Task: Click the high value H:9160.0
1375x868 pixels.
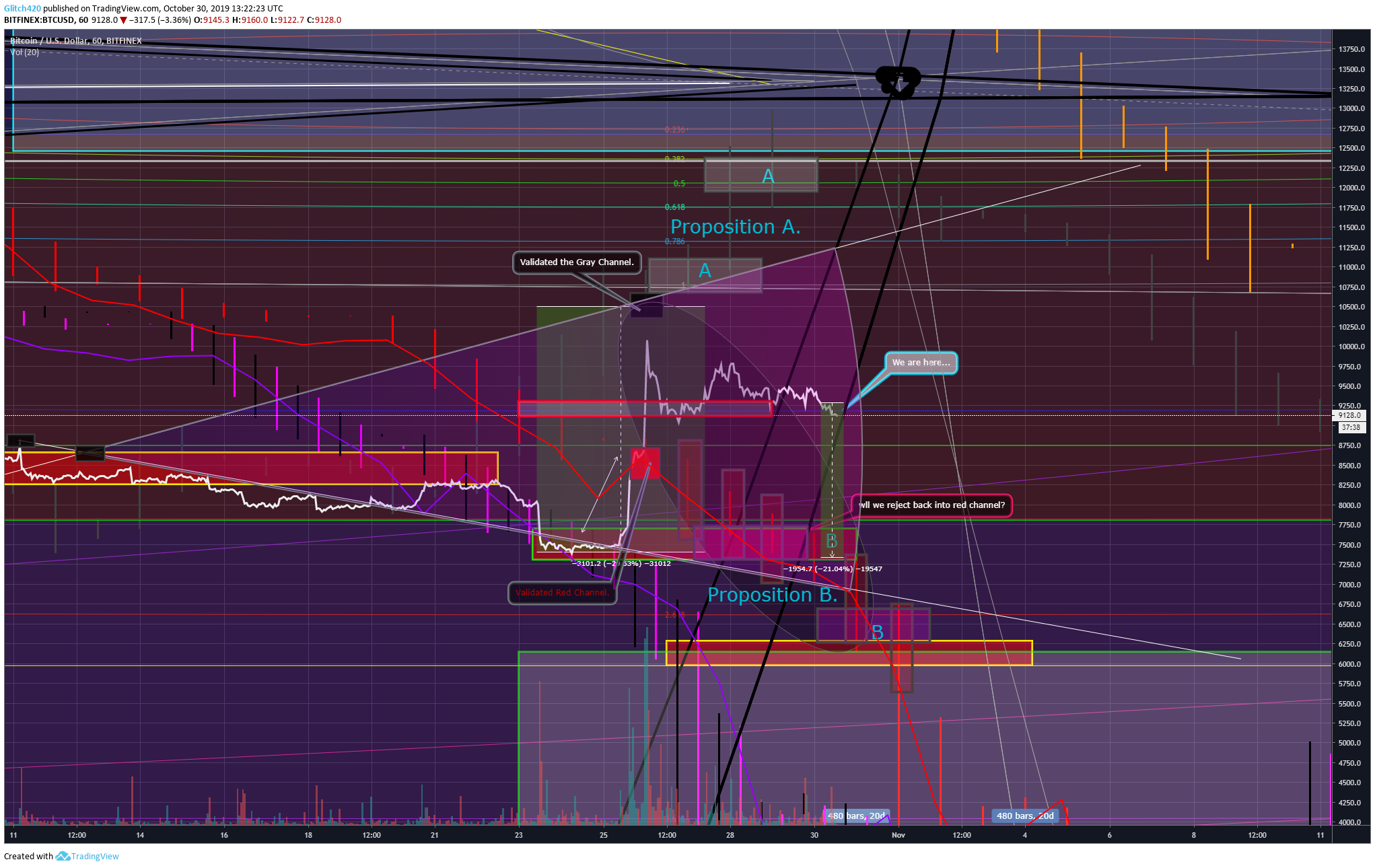Action: click(x=250, y=20)
